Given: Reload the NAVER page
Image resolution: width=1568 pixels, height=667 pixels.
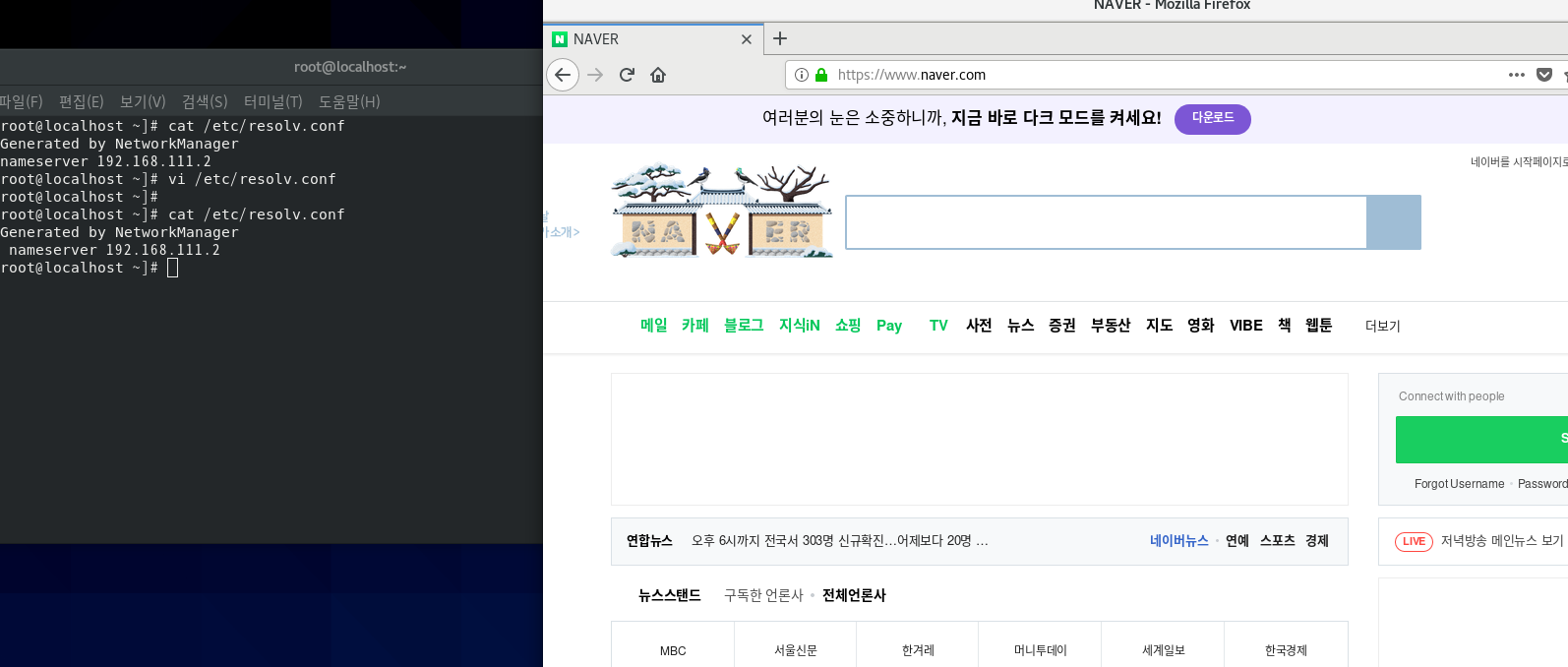Looking at the screenshot, I should click(627, 75).
